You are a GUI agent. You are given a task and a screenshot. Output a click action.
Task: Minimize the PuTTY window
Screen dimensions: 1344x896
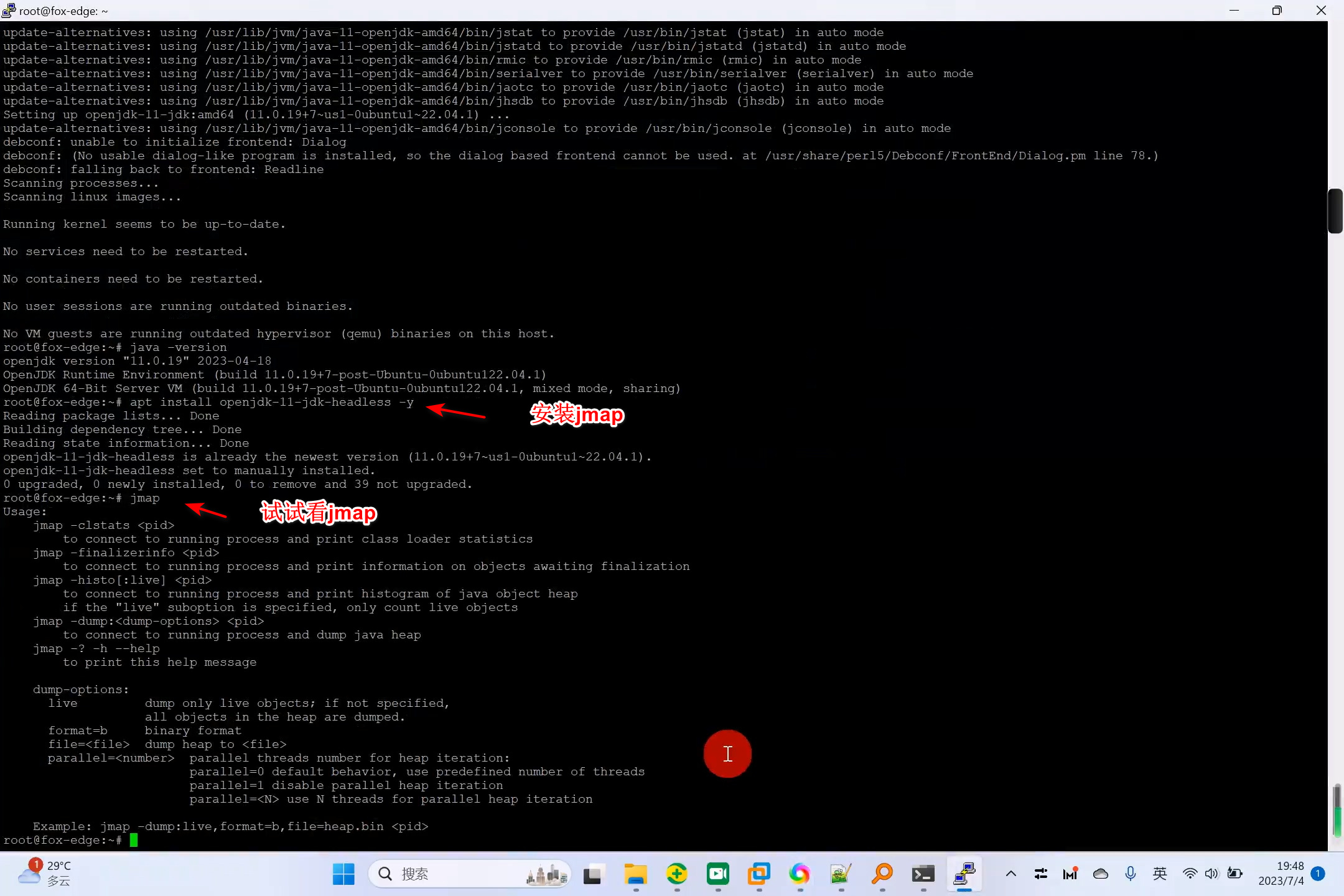tap(1234, 11)
